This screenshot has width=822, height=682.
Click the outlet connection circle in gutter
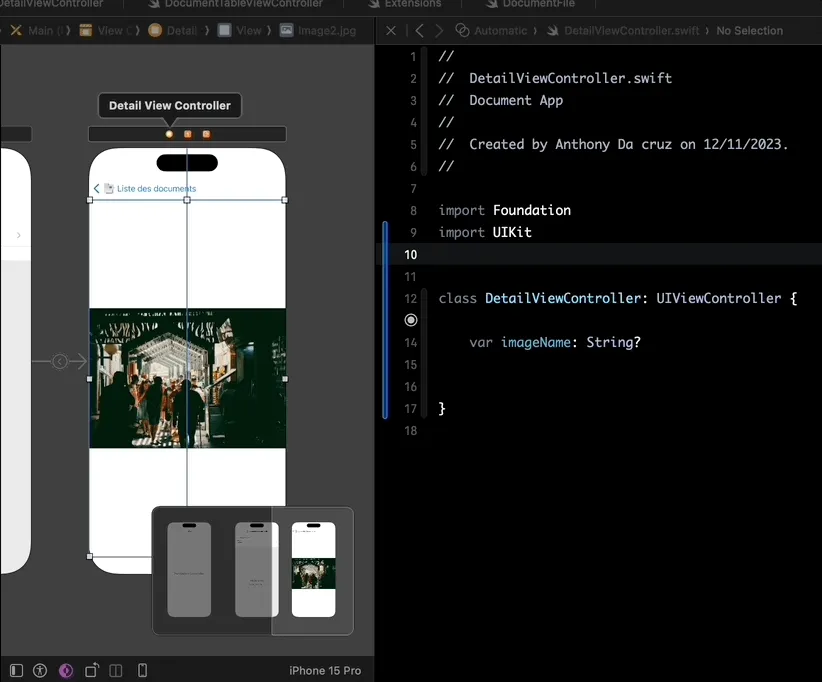411,320
